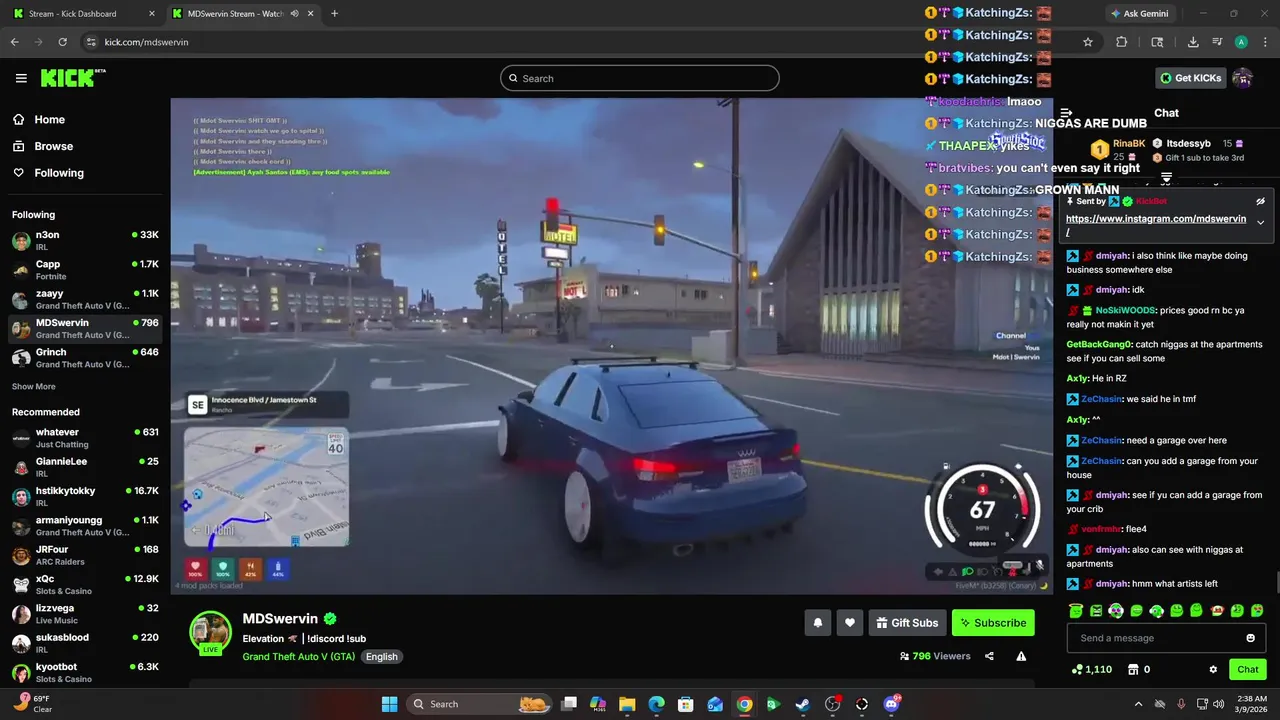
Task: Click Gift Subs button
Action: (x=907, y=623)
